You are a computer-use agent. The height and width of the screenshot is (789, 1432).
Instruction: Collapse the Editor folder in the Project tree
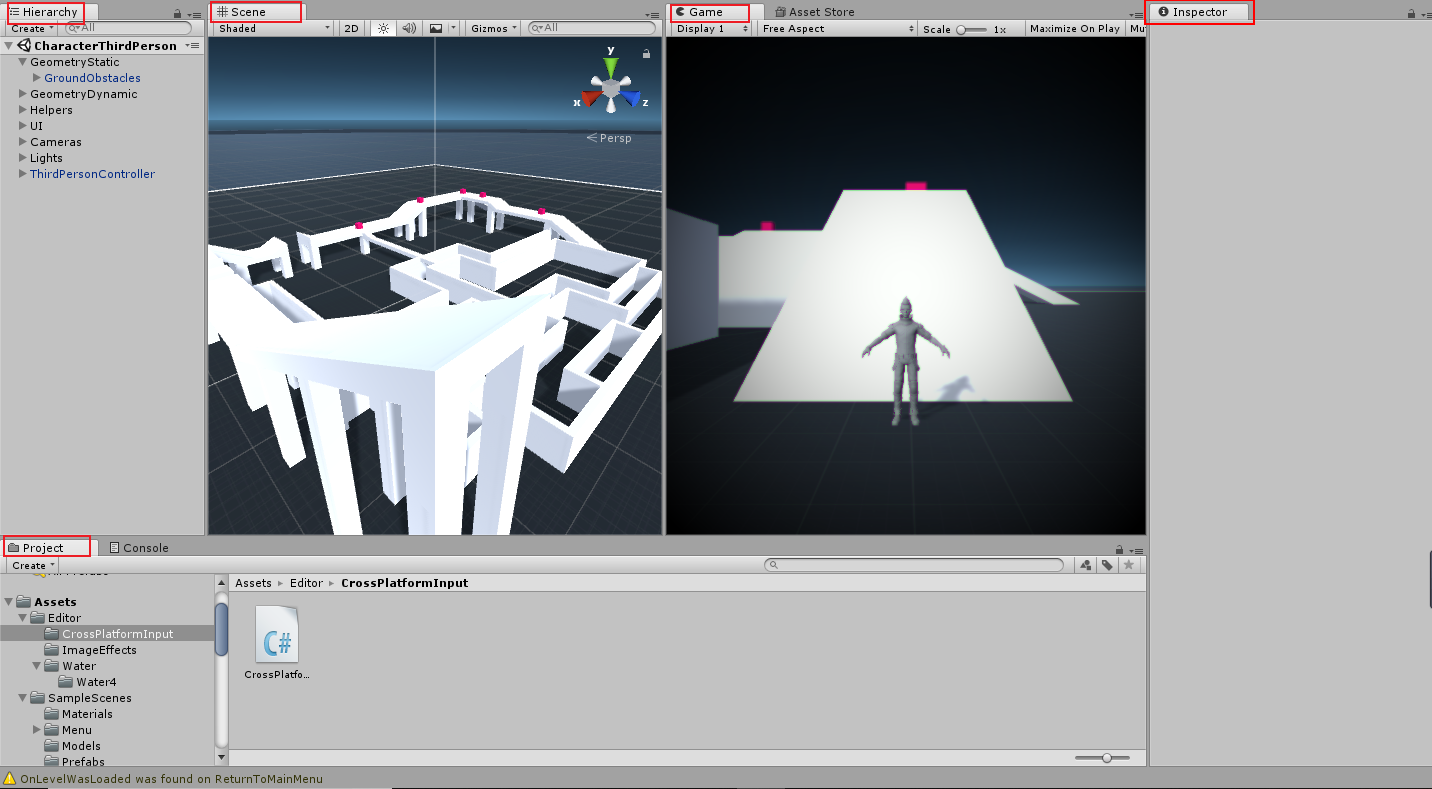click(x=23, y=617)
